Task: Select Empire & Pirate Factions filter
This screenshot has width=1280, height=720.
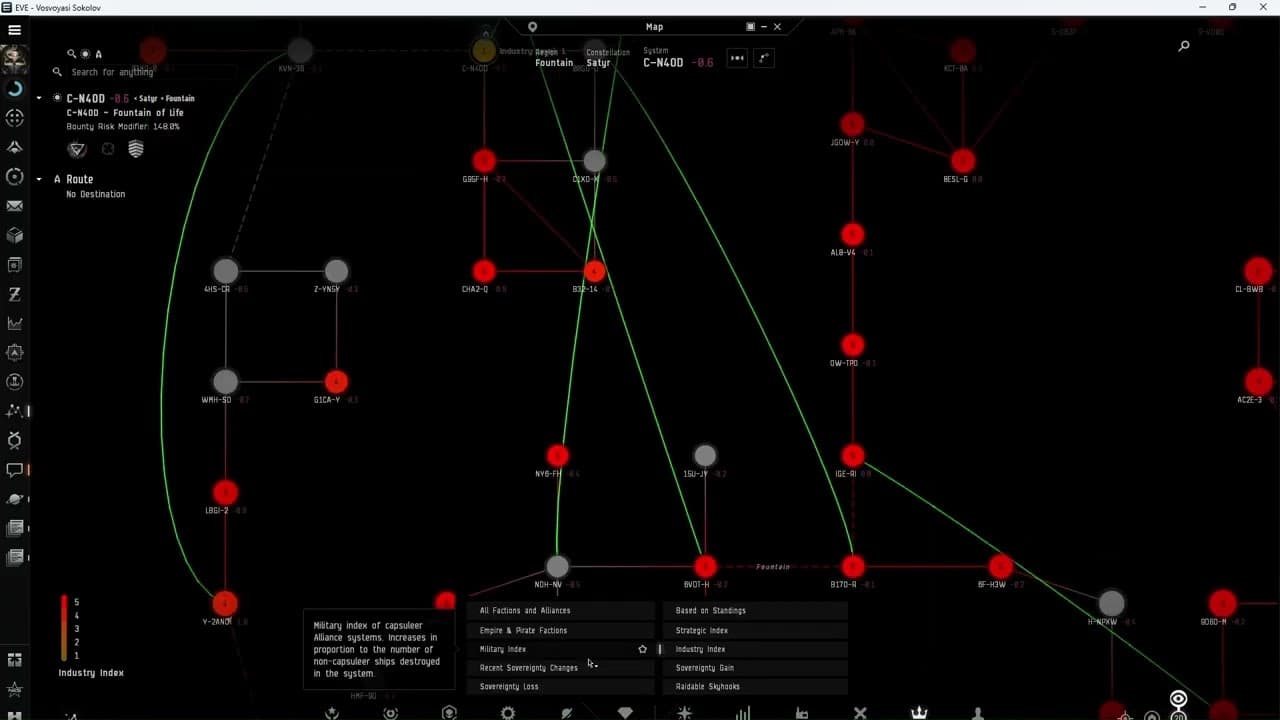Action: [561, 630]
